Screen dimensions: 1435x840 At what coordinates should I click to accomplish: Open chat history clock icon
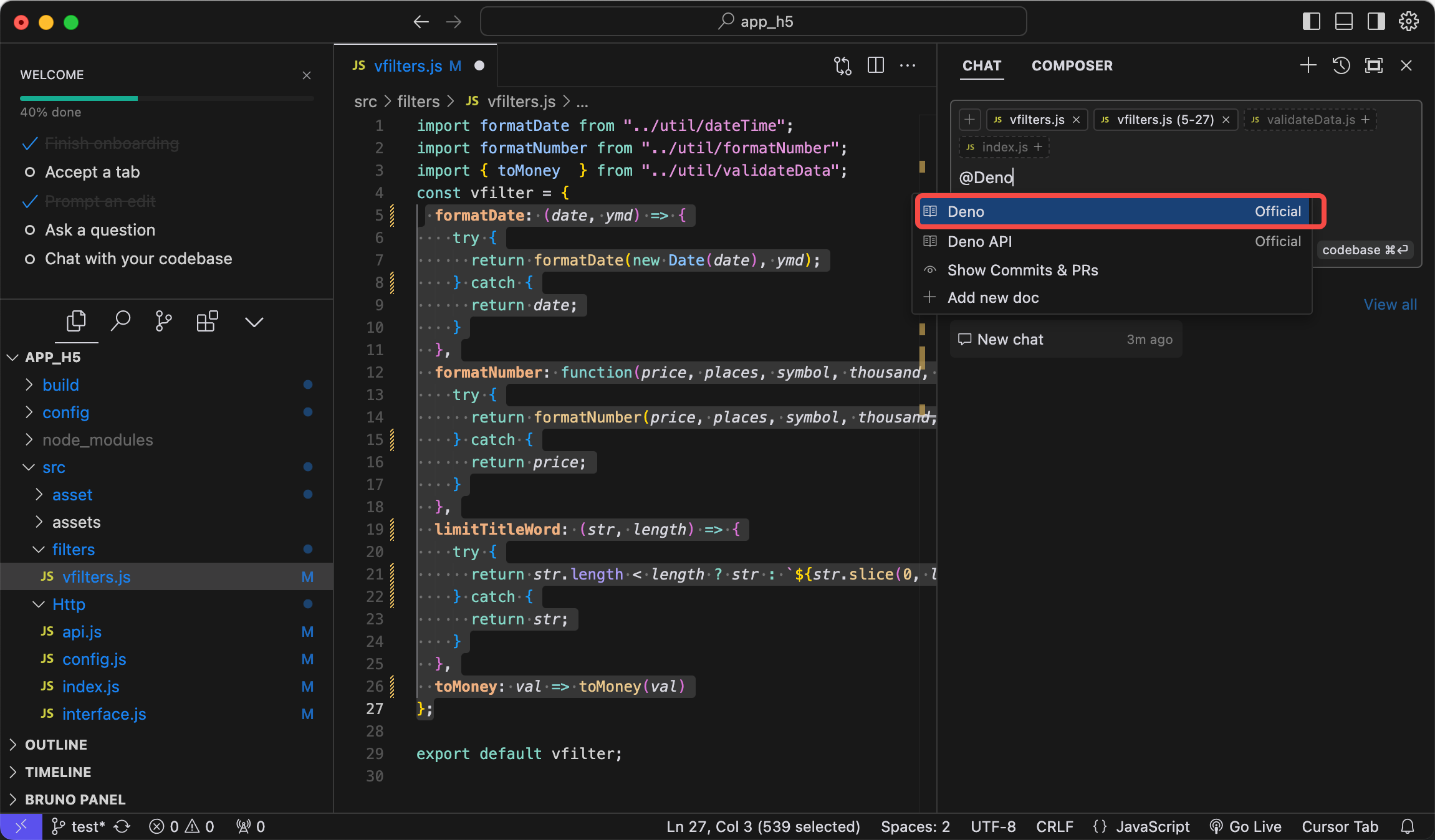click(x=1341, y=65)
